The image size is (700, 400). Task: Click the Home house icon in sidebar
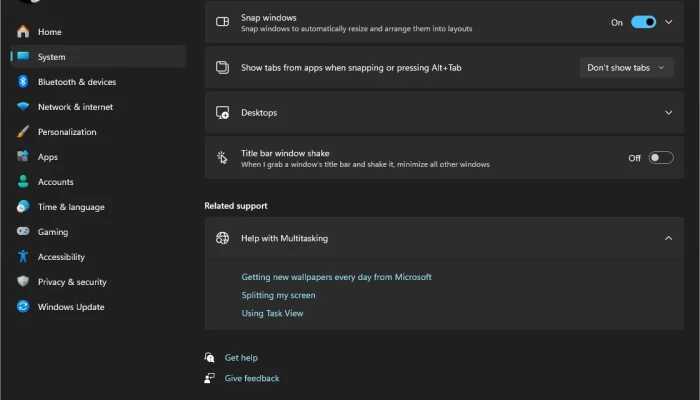click(23, 32)
